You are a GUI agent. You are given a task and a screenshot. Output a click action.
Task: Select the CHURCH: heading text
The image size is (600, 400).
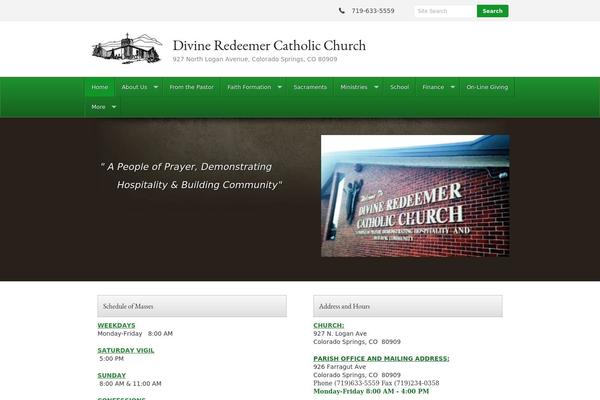329,325
